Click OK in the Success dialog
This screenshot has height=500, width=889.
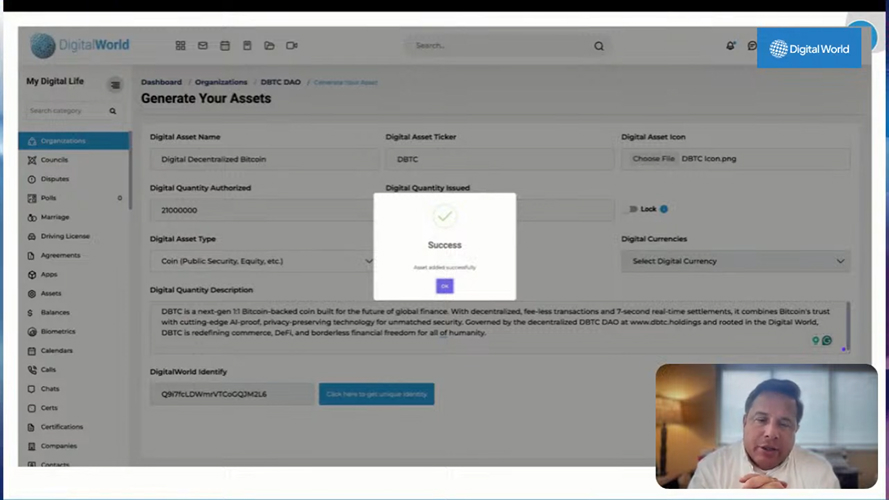(x=445, y=286)
